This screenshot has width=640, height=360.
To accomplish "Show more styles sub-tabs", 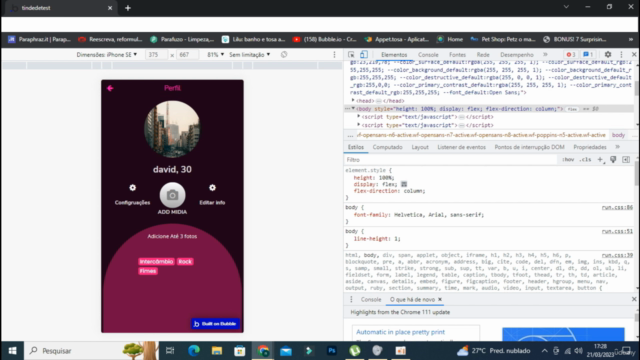I will click(618, 147).
